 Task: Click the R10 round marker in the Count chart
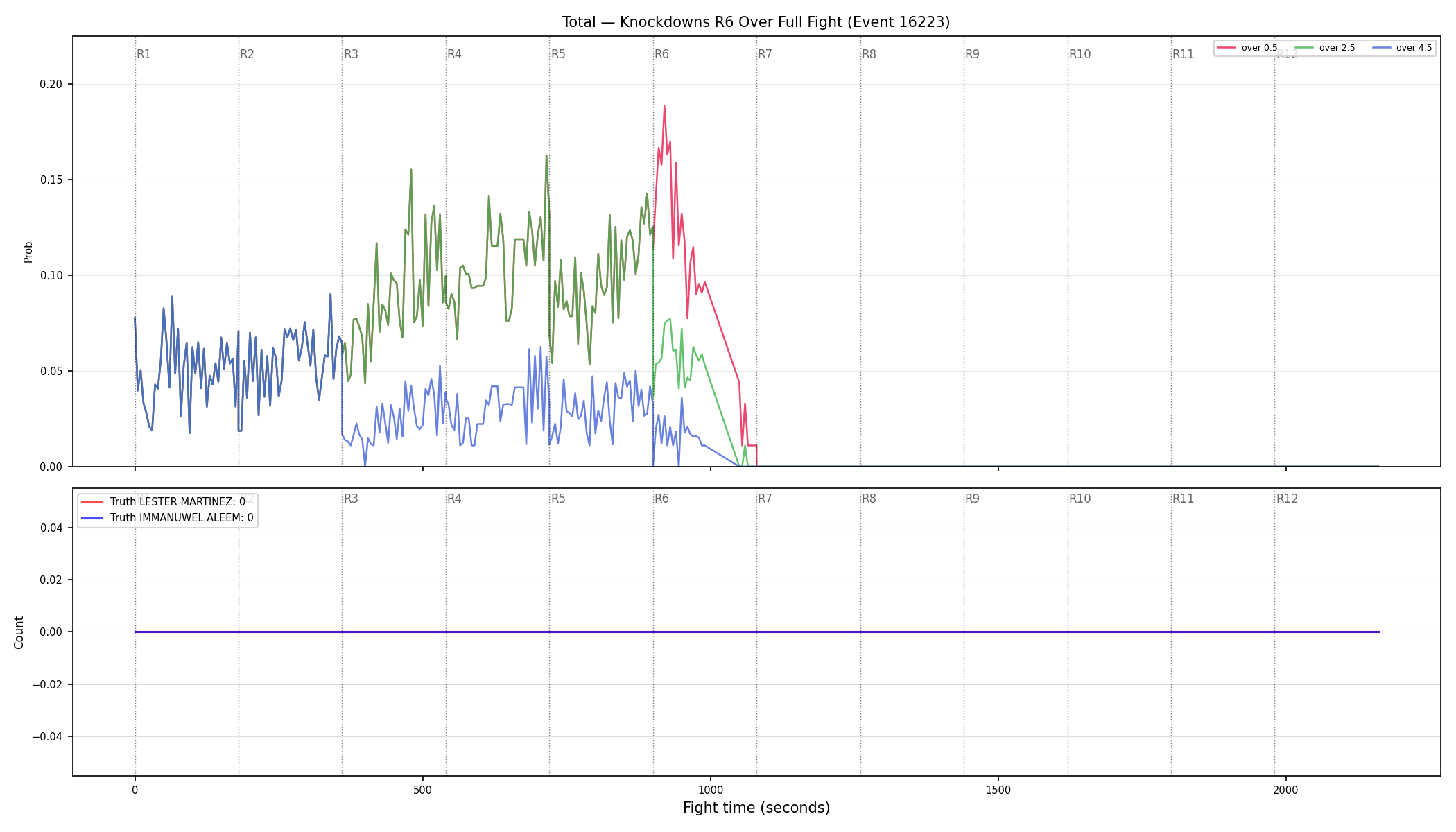pos(1080,499)
